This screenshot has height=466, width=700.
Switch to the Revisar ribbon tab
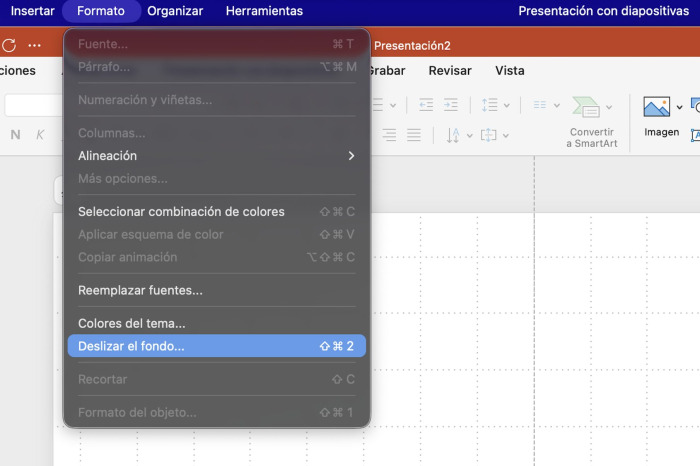450,71
